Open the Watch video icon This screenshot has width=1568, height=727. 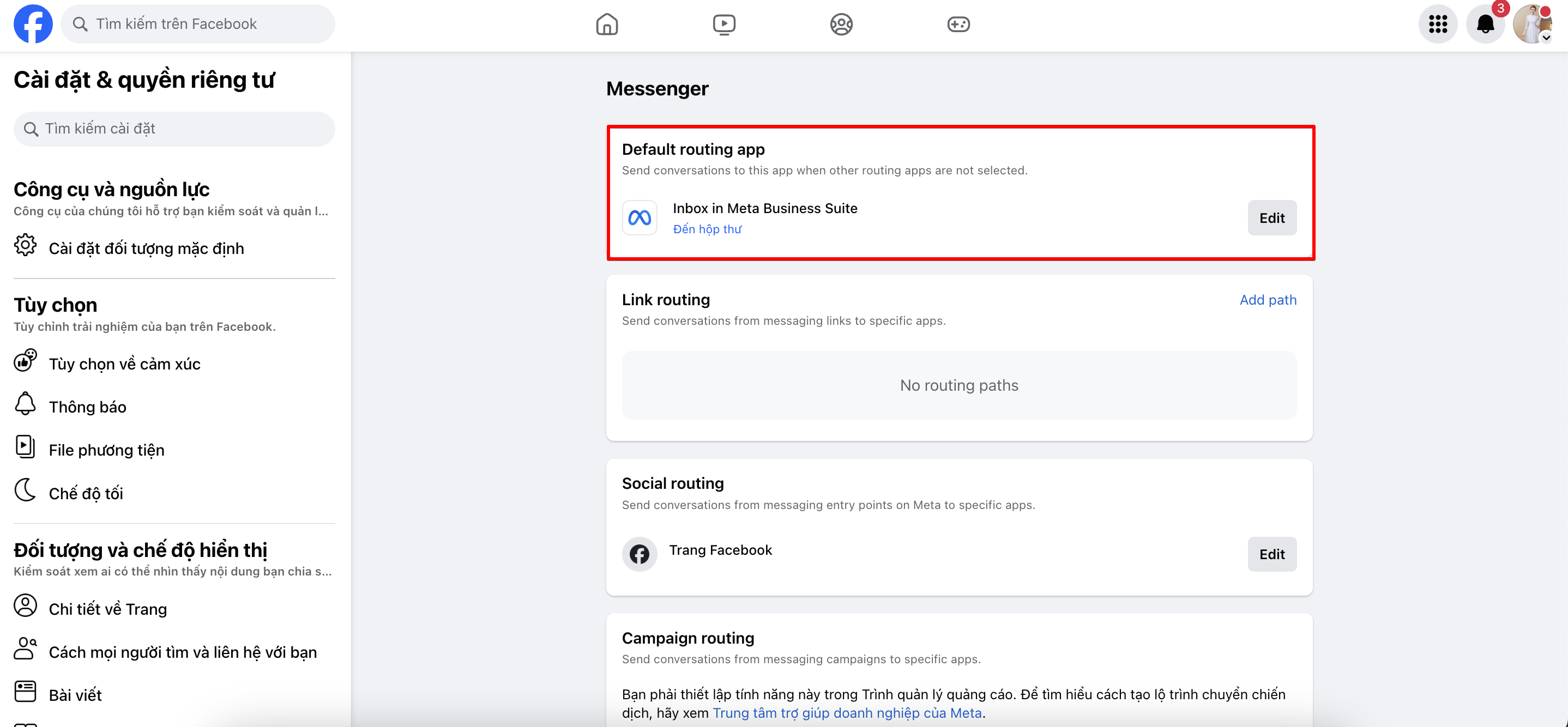click(x=723, y=25)
